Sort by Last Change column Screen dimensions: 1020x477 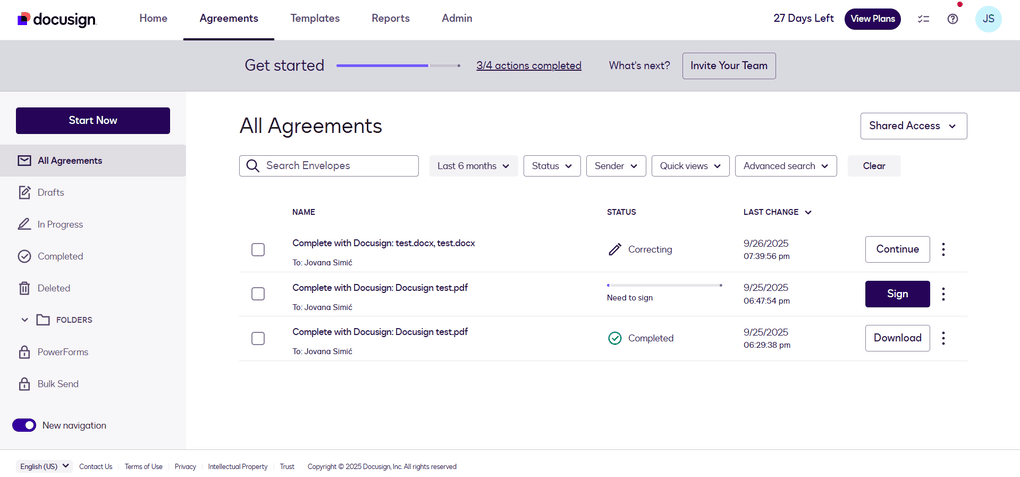tap(777, 212)
